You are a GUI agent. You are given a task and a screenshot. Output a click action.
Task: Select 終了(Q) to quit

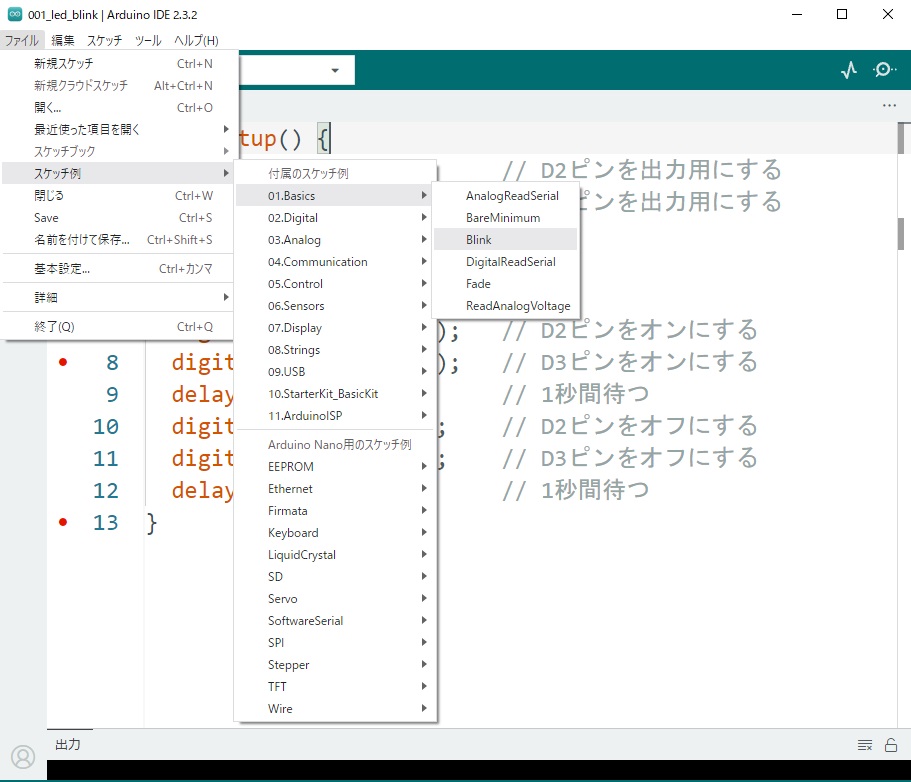(119, 327)
